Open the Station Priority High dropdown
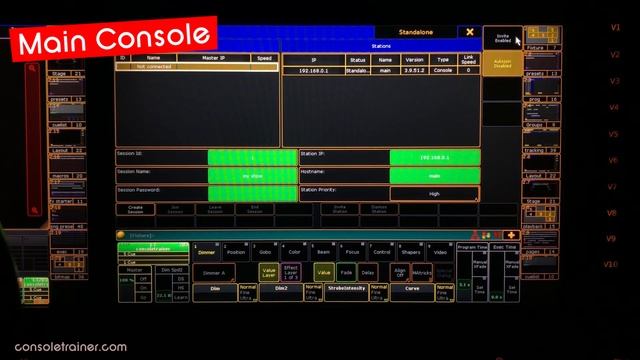The width and height of the screenshot is (640, 360). [434, 194]
